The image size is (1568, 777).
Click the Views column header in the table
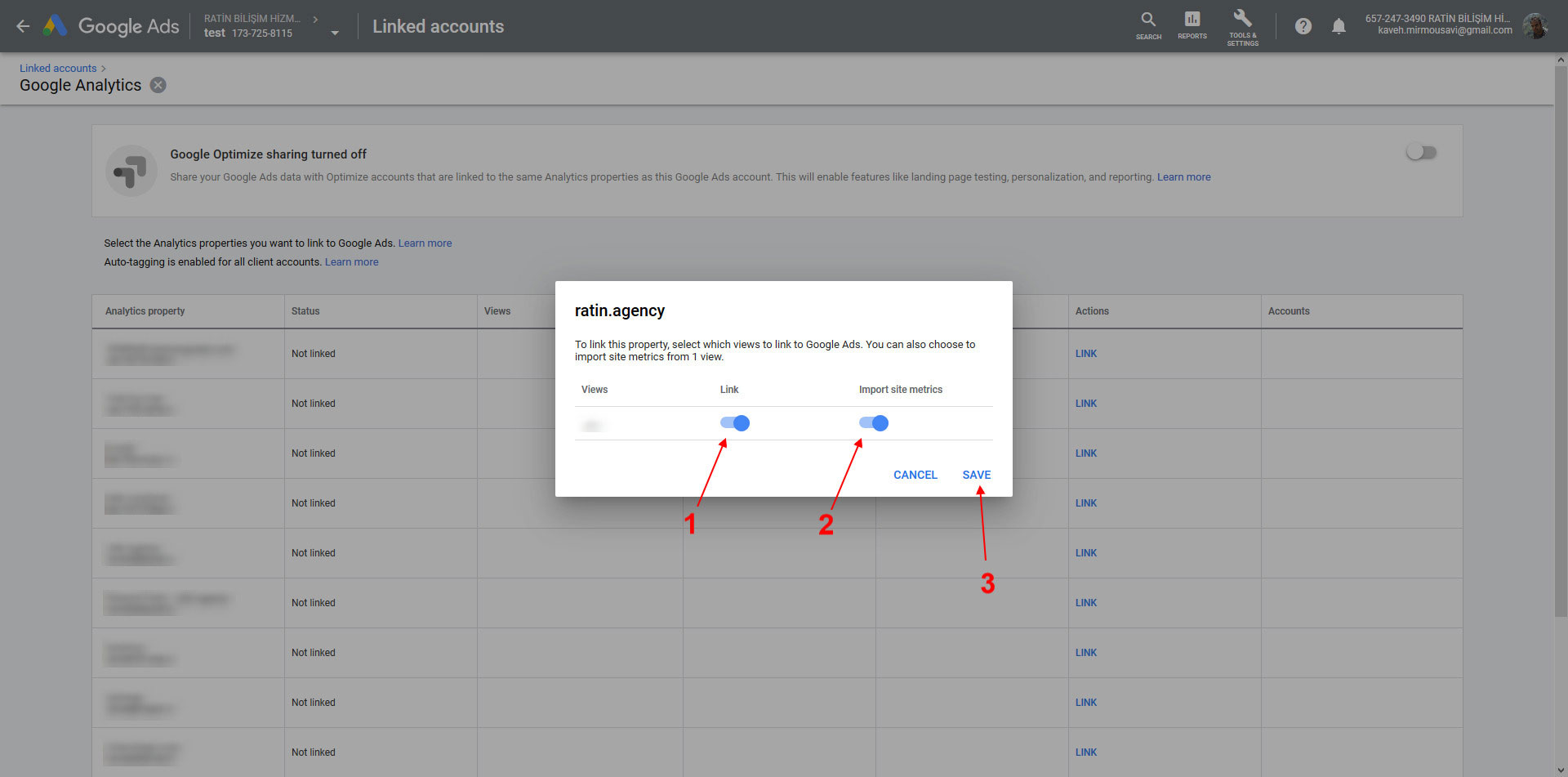[x=497, y=311]
